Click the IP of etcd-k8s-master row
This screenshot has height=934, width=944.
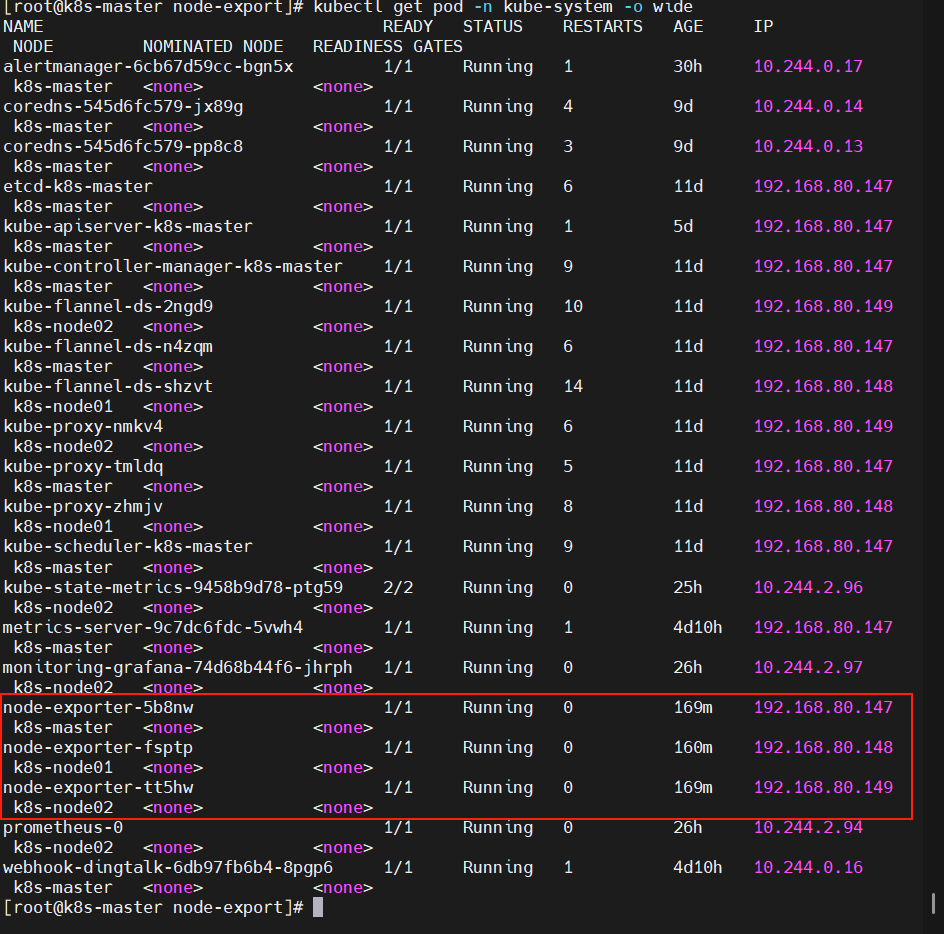823,187
